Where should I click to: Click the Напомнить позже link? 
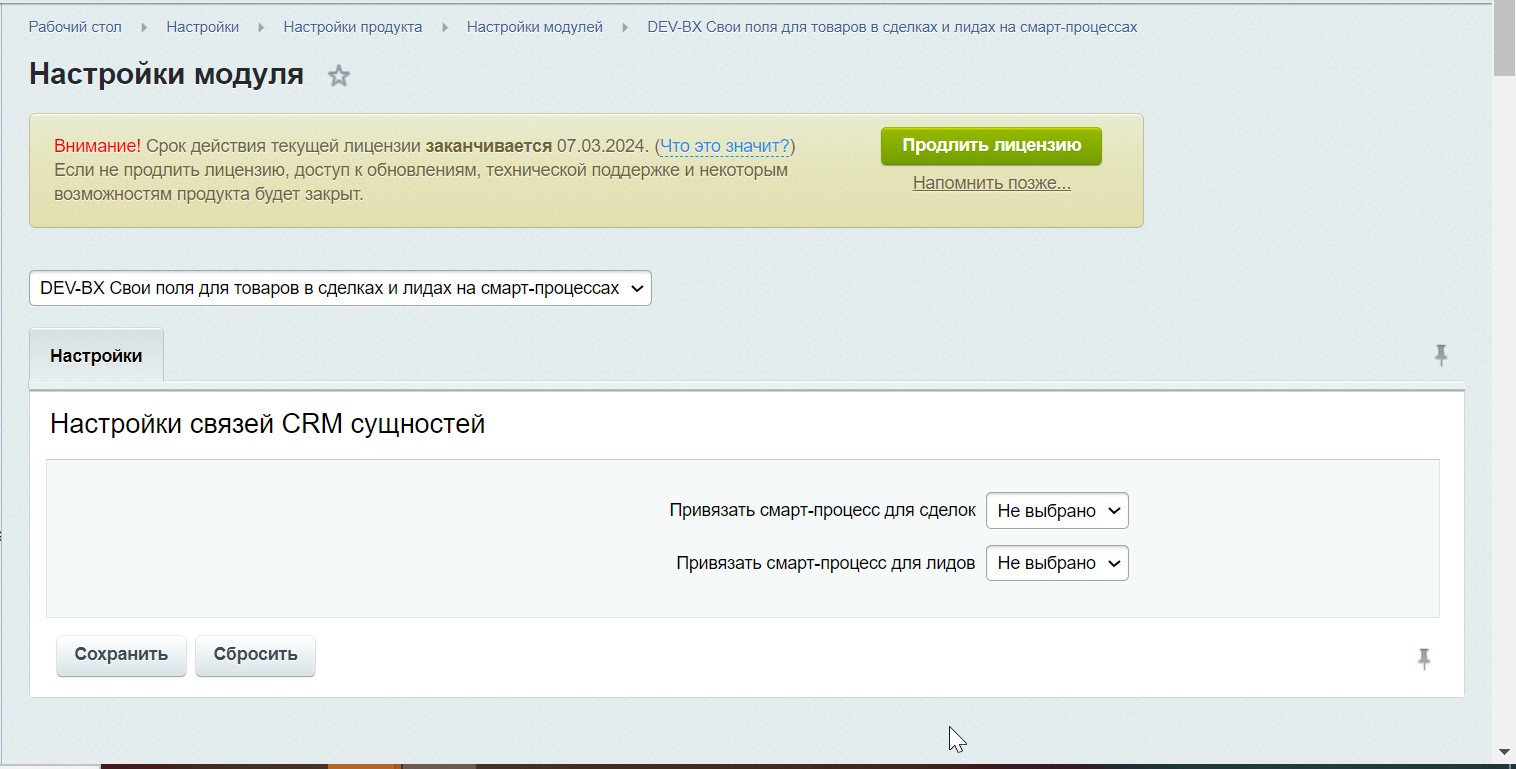[991, 183]
